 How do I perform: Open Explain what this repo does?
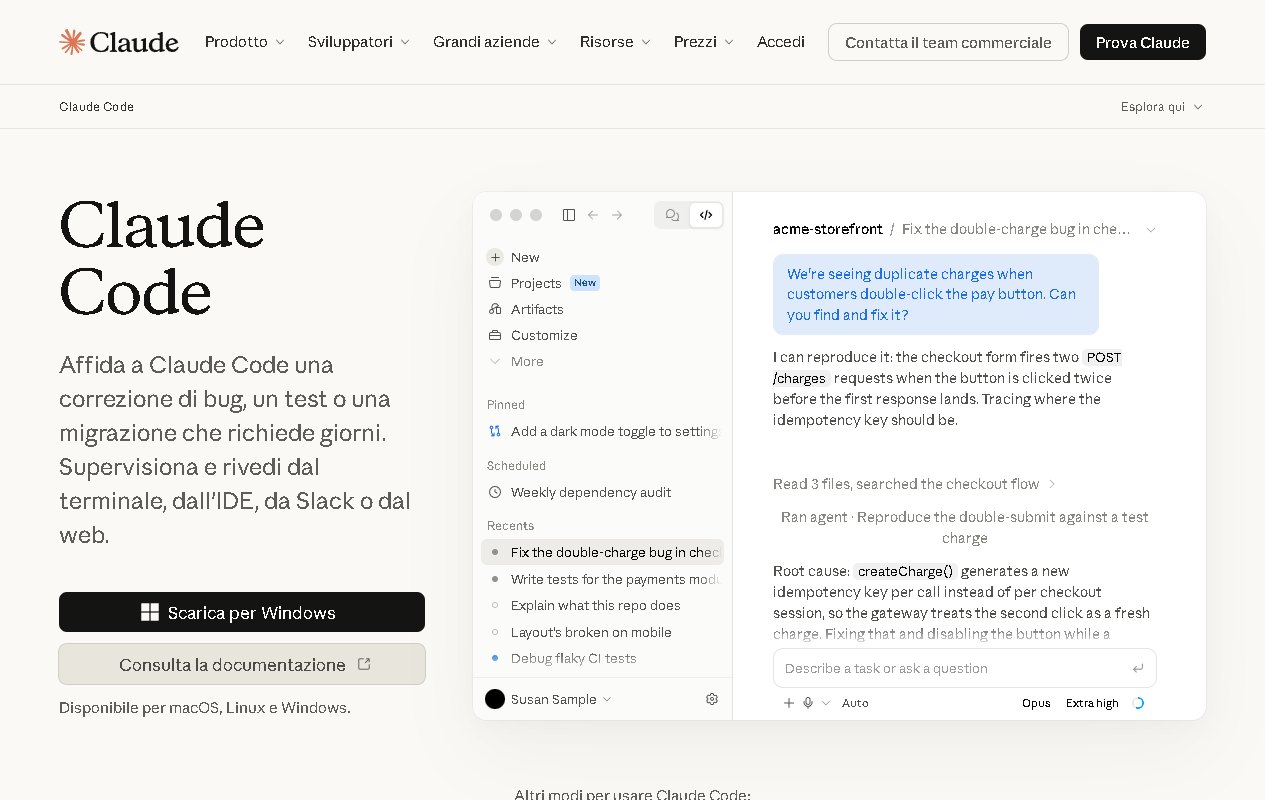click(602, 605)
